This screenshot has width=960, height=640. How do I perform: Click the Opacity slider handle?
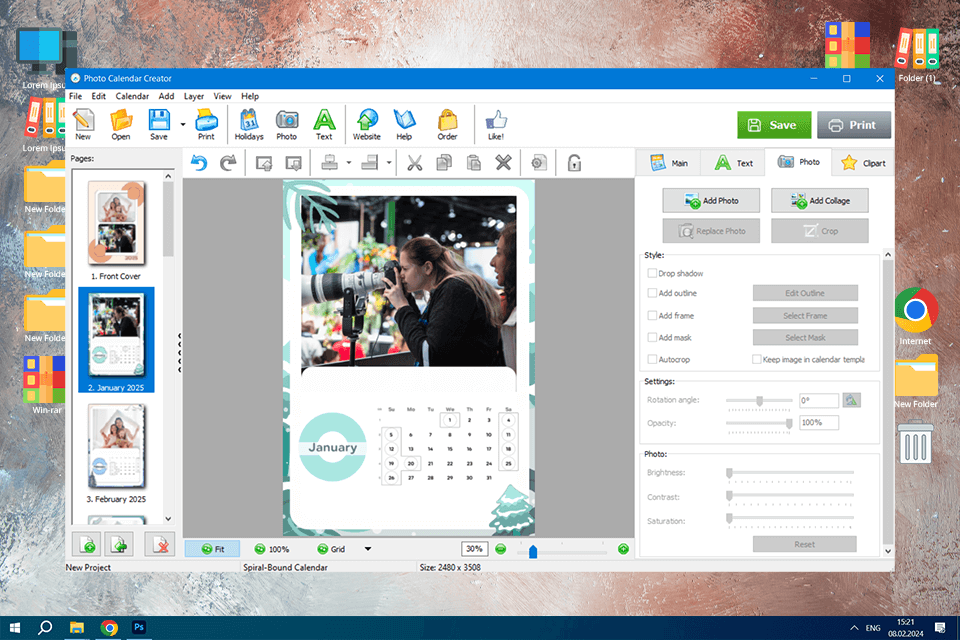(x=789, y=423)
